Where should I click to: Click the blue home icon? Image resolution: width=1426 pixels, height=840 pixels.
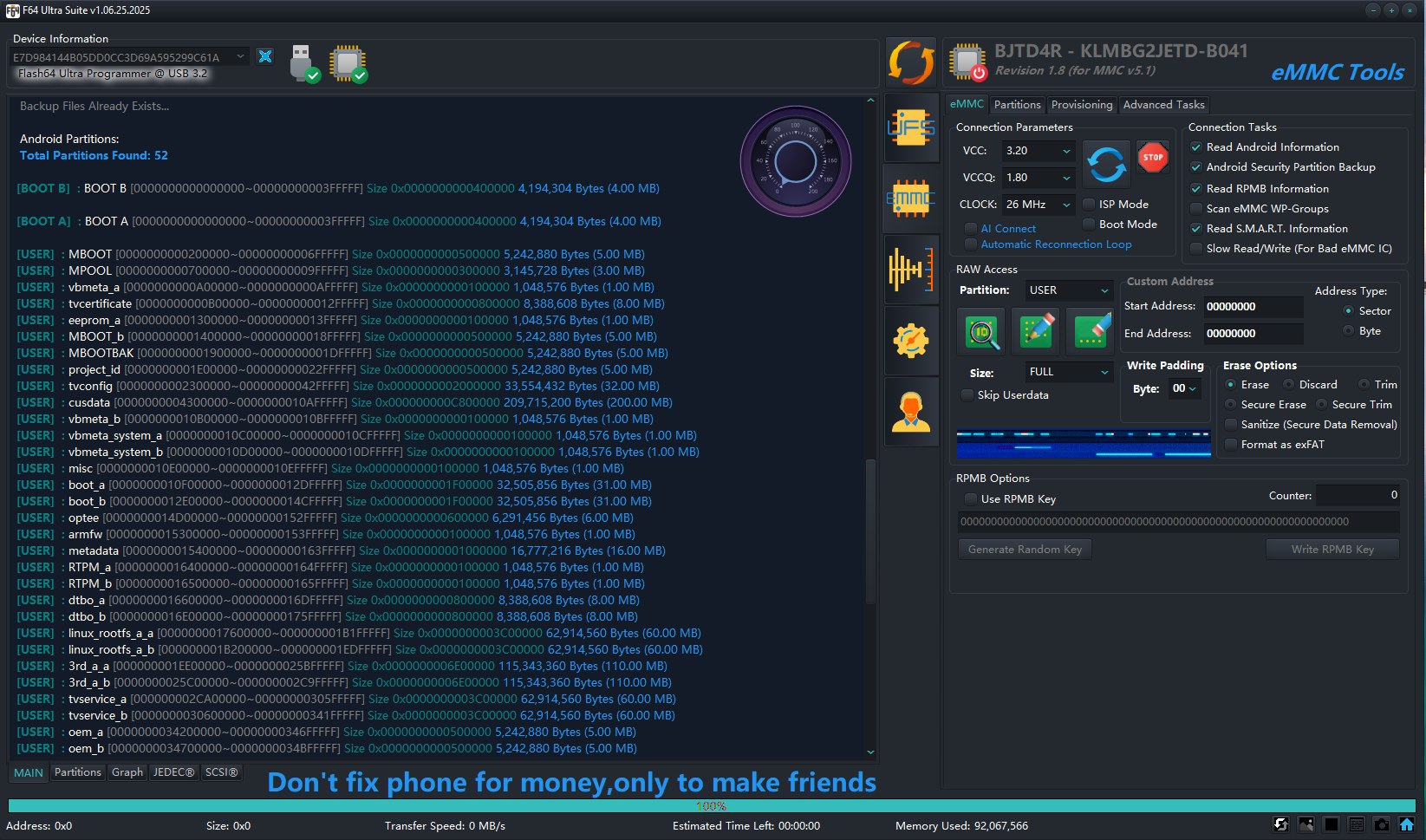(x=1407, y=824)
